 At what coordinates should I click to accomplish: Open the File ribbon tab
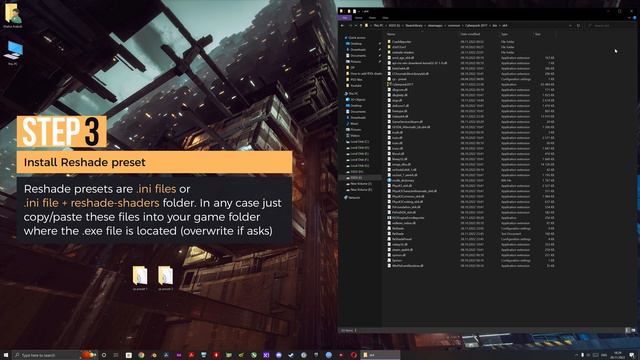point(344,18)
